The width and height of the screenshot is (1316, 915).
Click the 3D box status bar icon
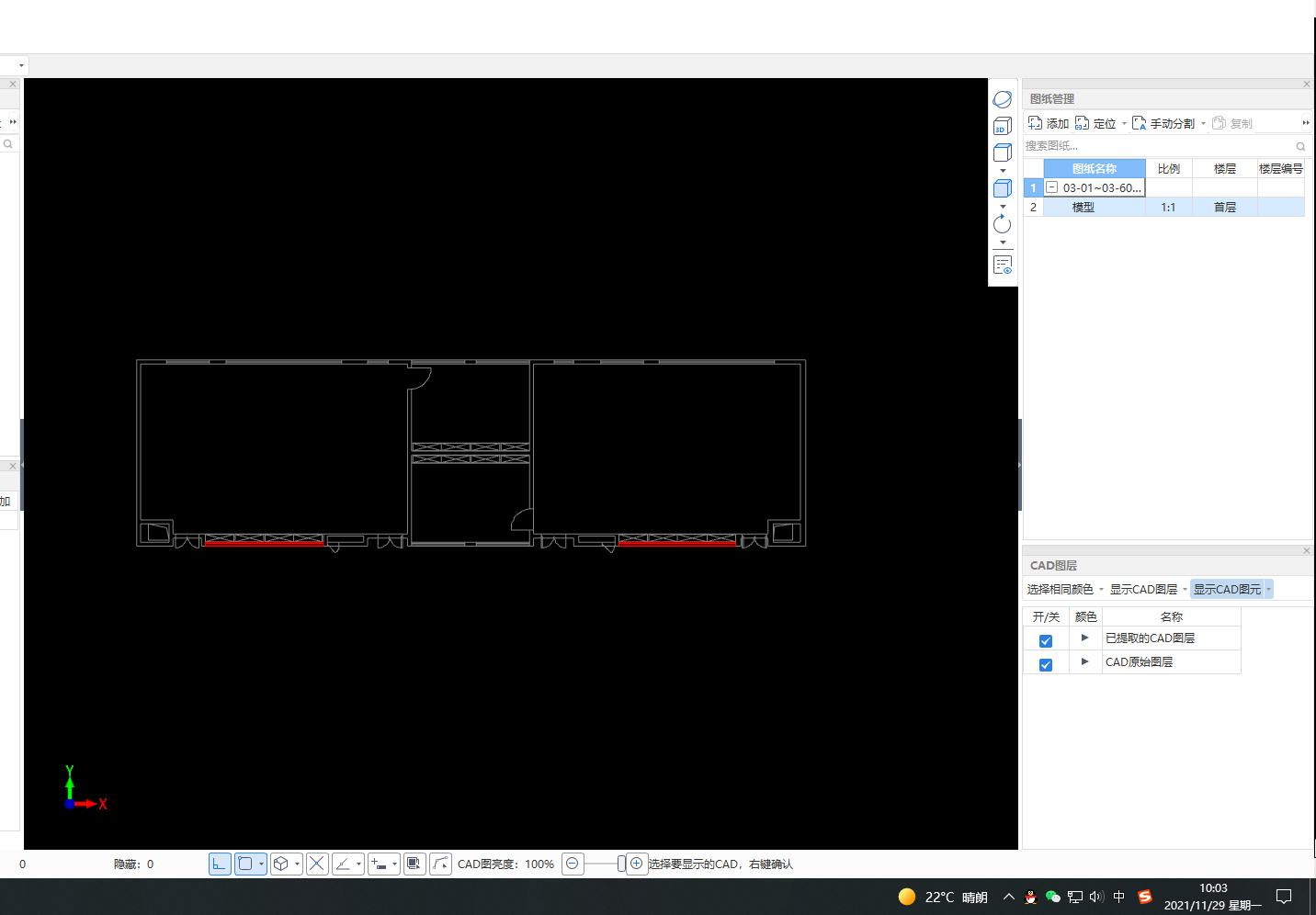(281, 864)
